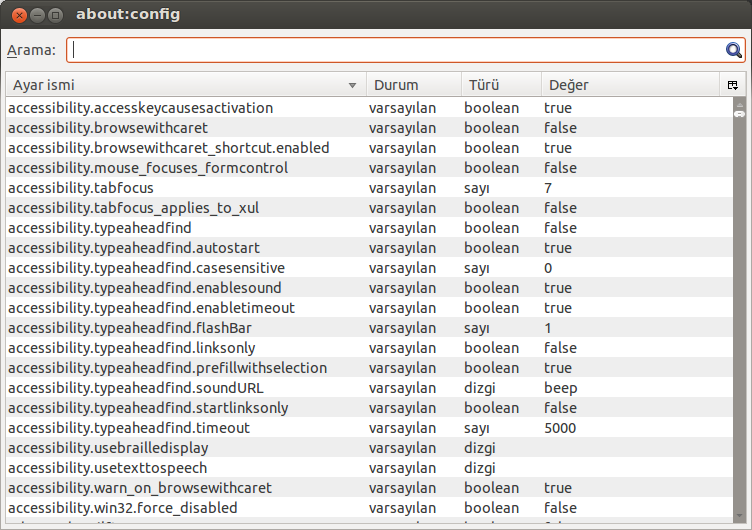
Task: Select accessibility.win32.force_disabled row
Action: [369, 508]
